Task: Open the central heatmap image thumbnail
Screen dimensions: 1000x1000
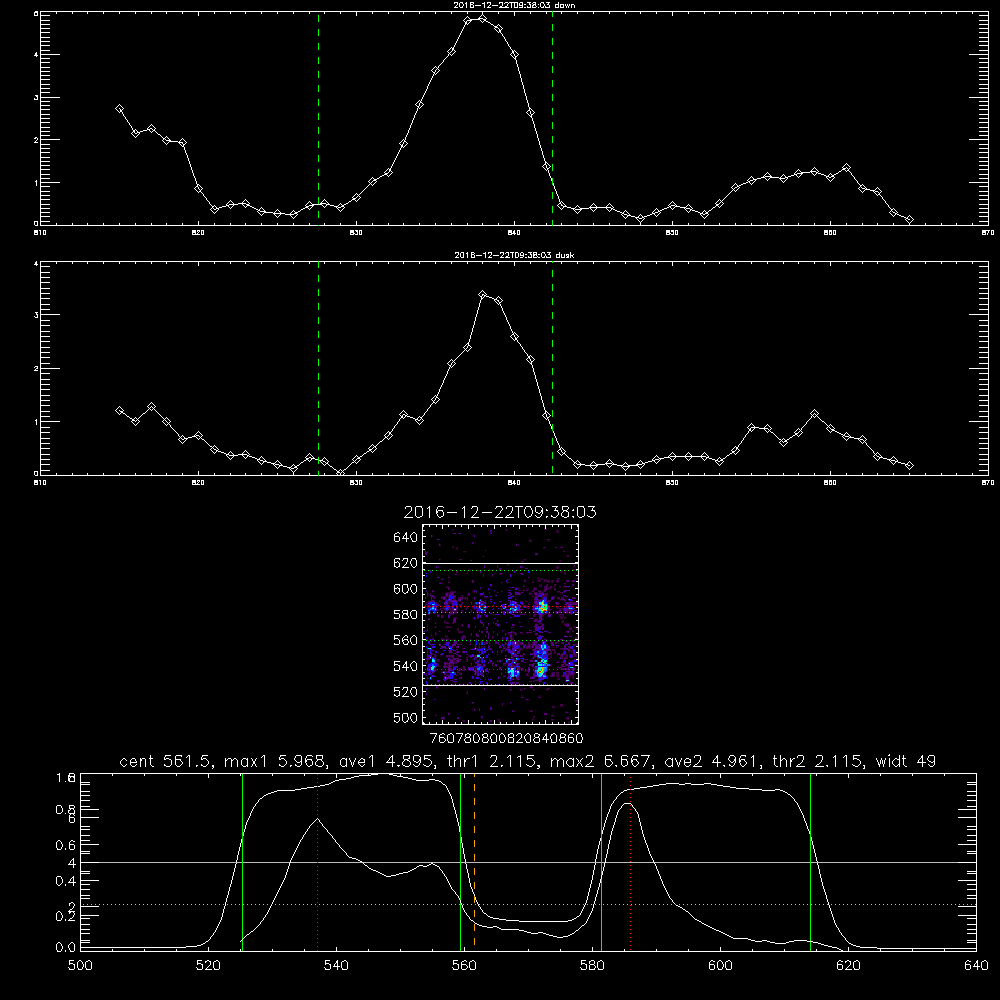Action: point(500,624)
